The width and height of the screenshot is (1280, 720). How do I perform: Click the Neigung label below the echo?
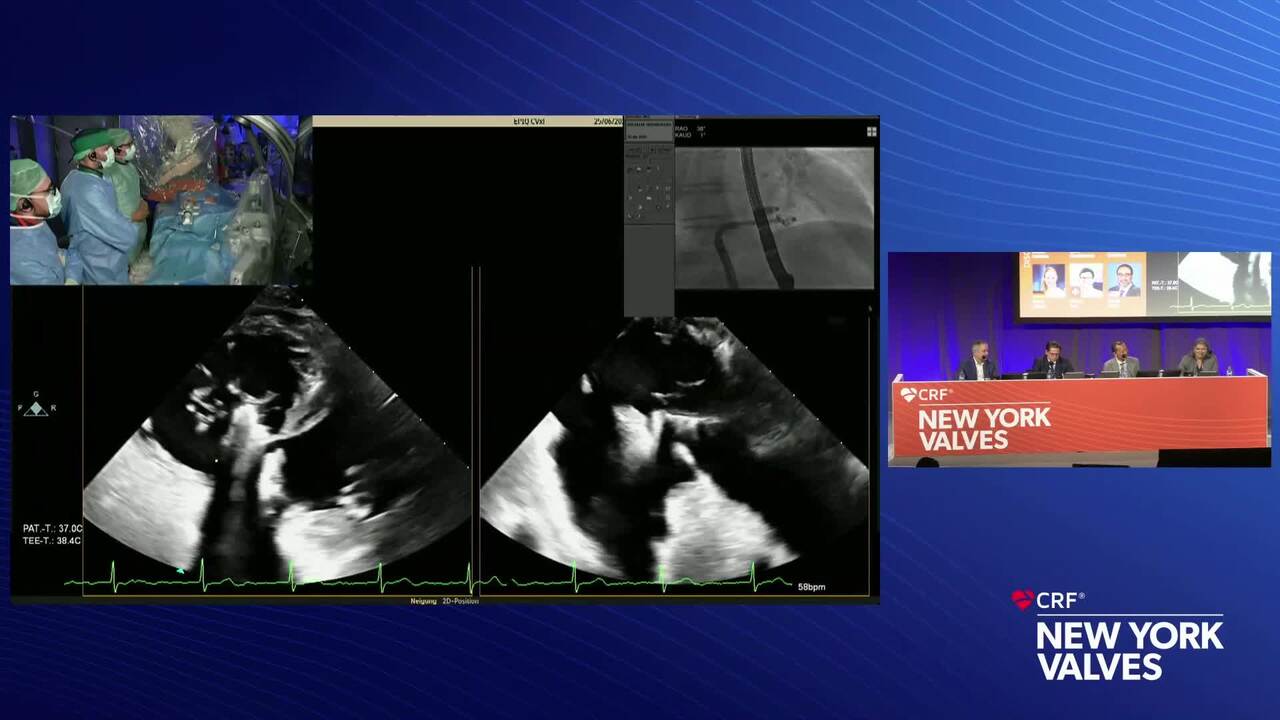pos(424,601)
